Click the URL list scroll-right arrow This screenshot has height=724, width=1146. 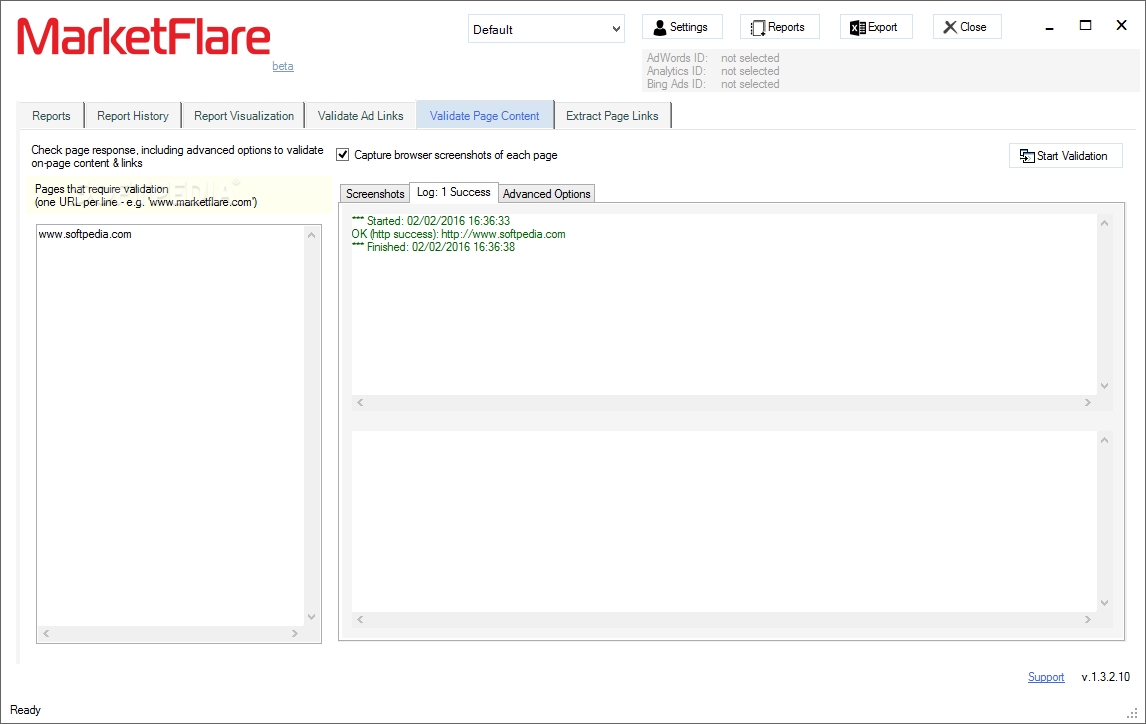(x=295, y=633)
